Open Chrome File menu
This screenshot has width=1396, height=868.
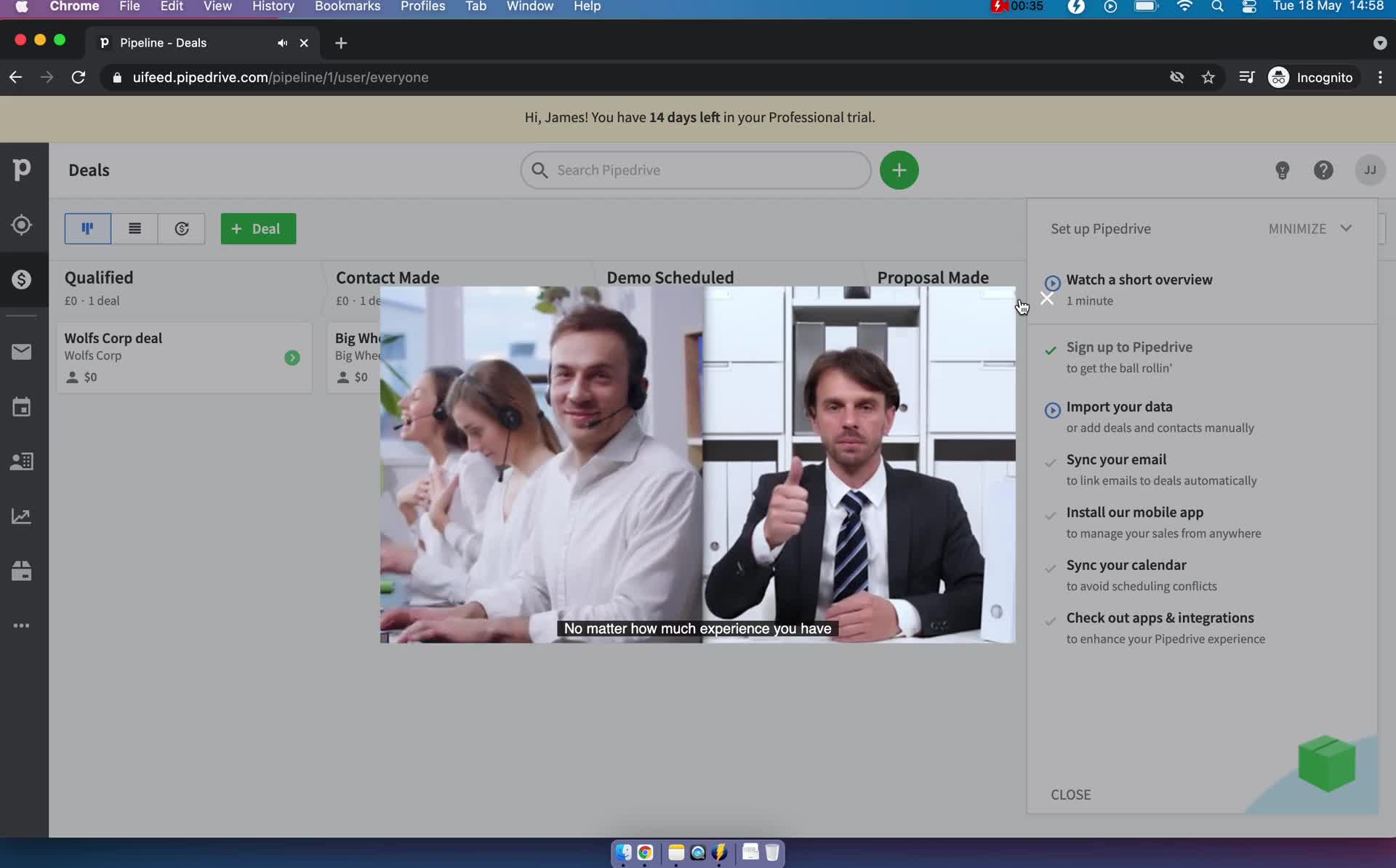(x=129, y=7)
